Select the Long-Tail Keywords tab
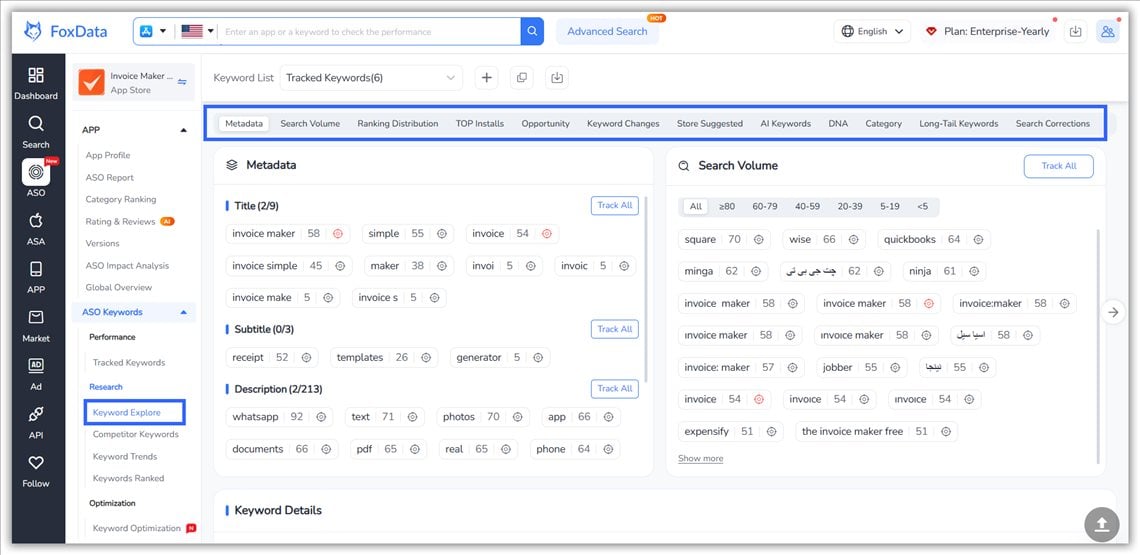This screenshot has height=555, width=1140. pyautogui.click(x=958, y=124)
